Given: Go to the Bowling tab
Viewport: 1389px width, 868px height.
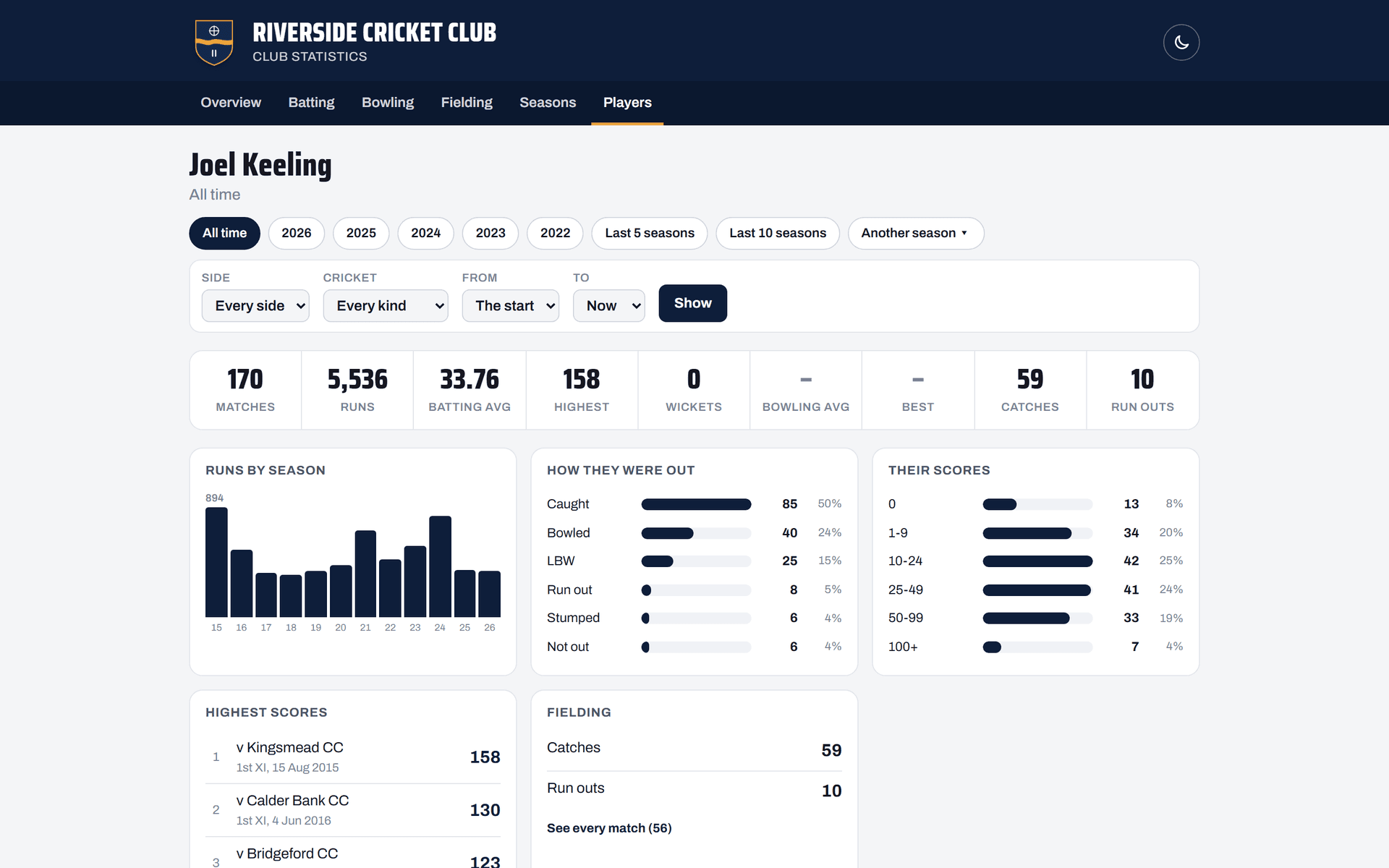Looking at the screenshot, I should coord(388,103).
